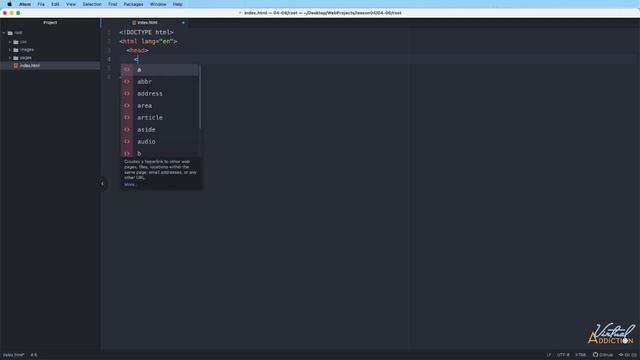Choose the 'a' tag suggestion
The image size is (640, 360).
160,70
